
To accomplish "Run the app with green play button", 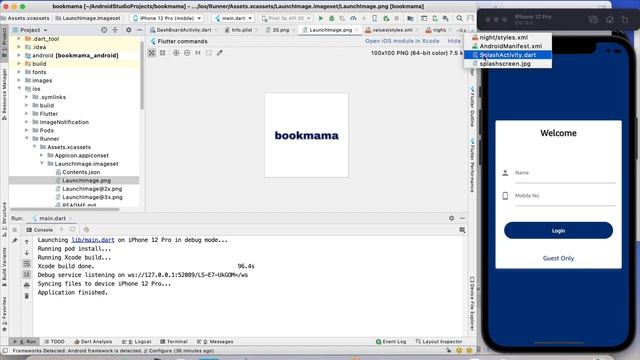I will click(x=321, y=18).
